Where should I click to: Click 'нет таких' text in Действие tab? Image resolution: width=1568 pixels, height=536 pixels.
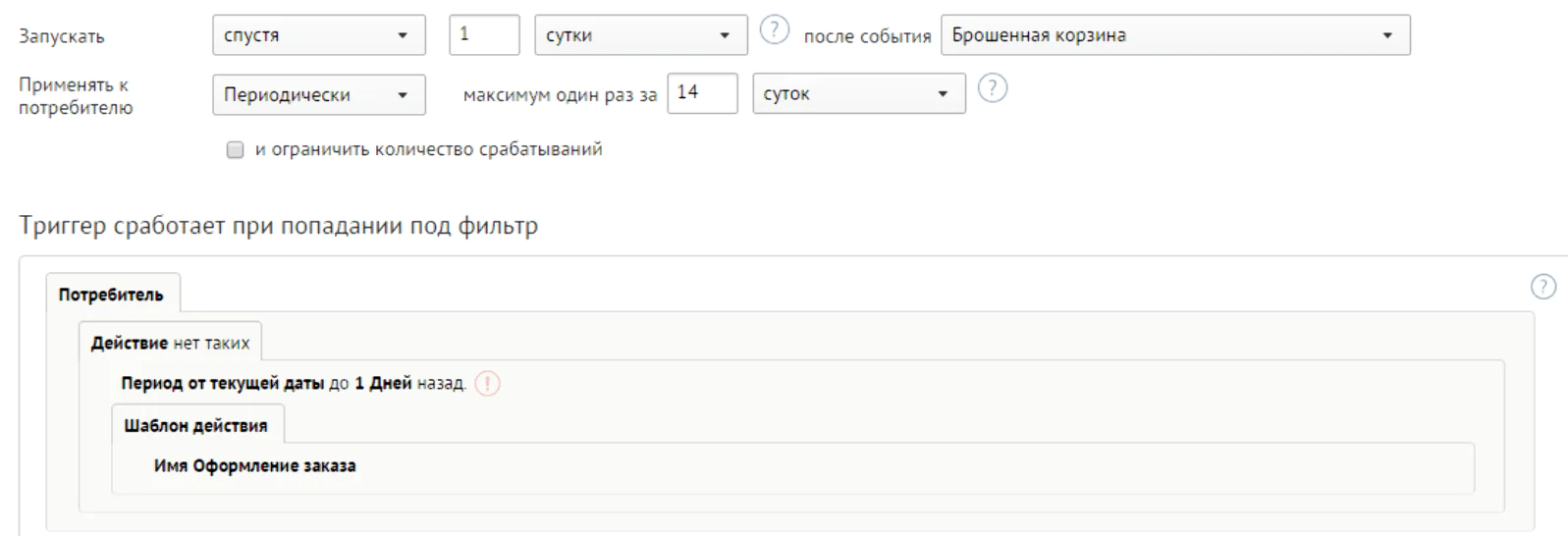[x=211, y=344]
